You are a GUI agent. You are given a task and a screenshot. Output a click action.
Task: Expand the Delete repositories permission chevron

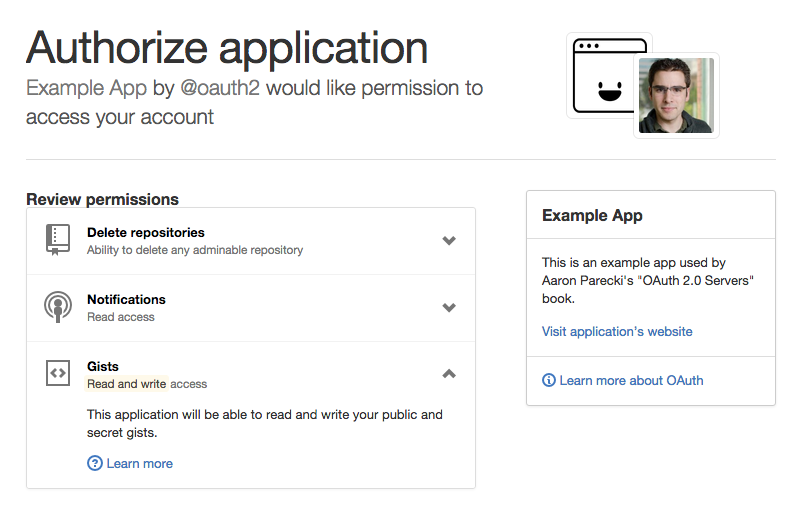point(449,240)
